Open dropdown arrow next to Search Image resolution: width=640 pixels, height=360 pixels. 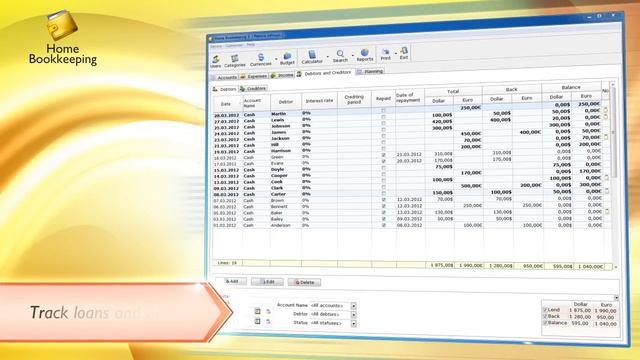352,56
